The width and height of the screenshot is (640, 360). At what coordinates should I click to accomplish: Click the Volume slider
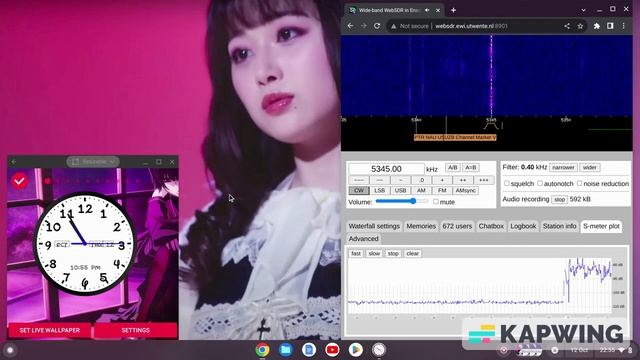[402, 201]
